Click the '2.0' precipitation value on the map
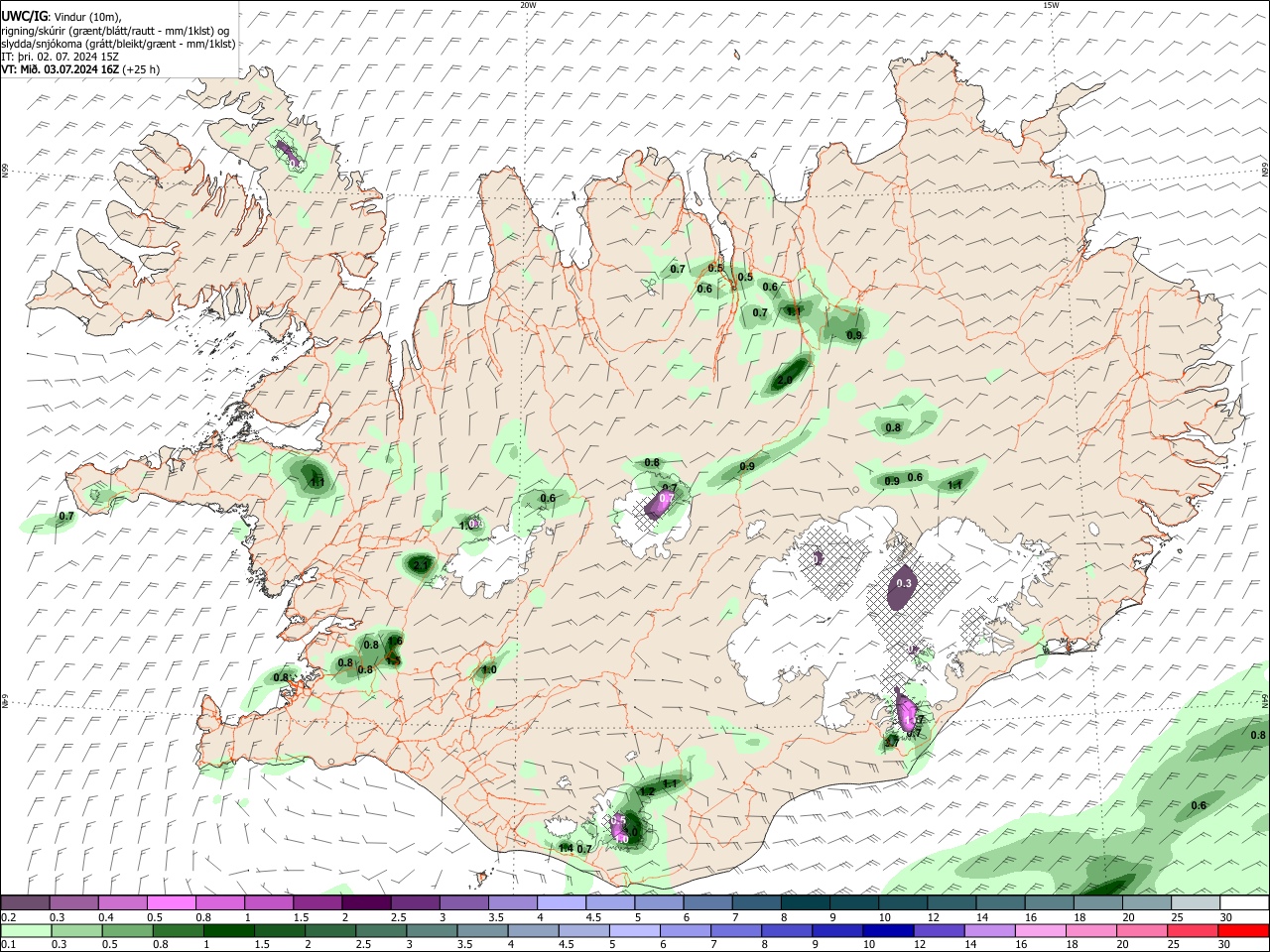Image resolution: width=1270 pixels, height=952 pixels. click(x=785, y=381)
